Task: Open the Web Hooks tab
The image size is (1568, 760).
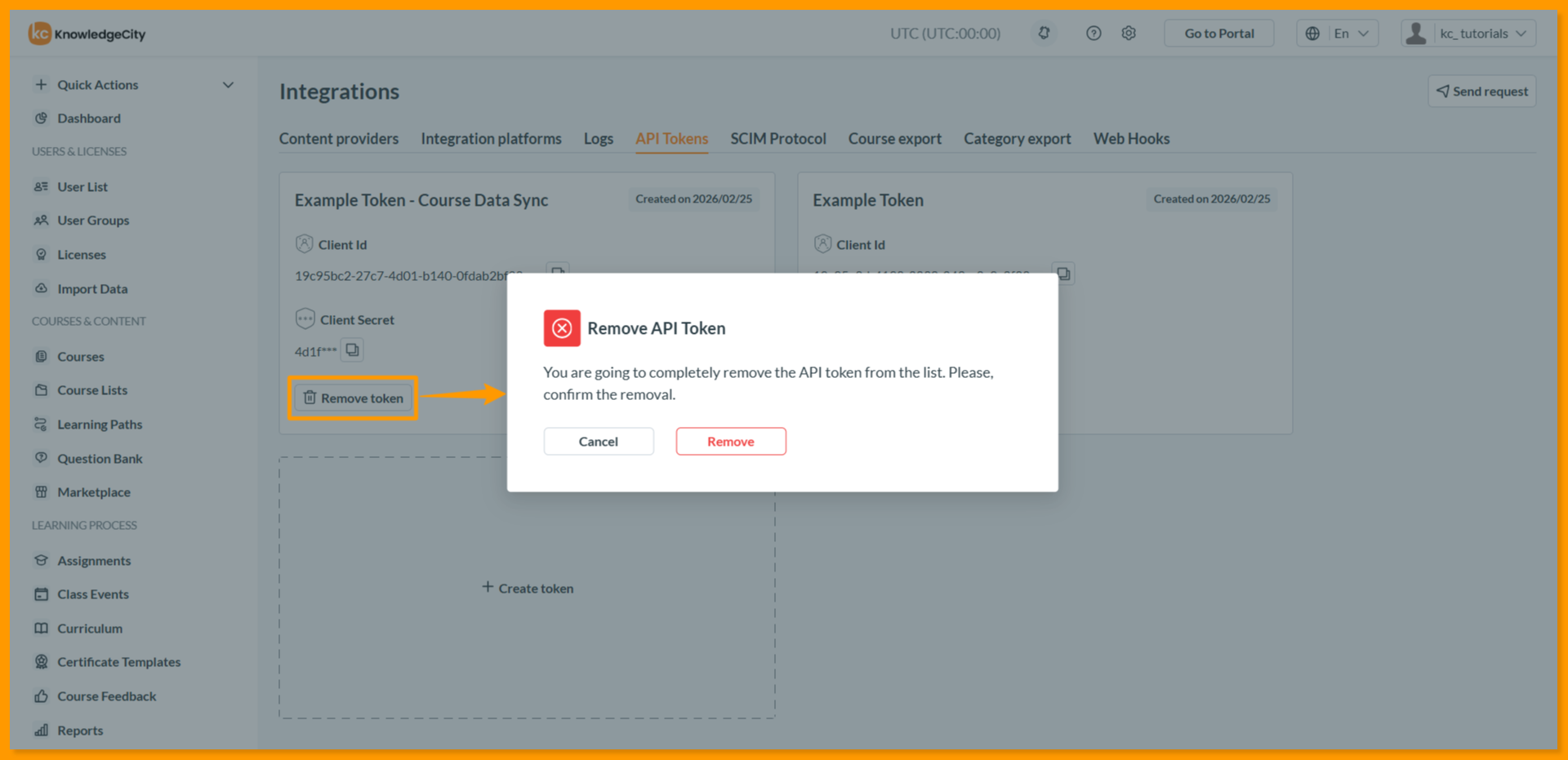Action: 1132,139
